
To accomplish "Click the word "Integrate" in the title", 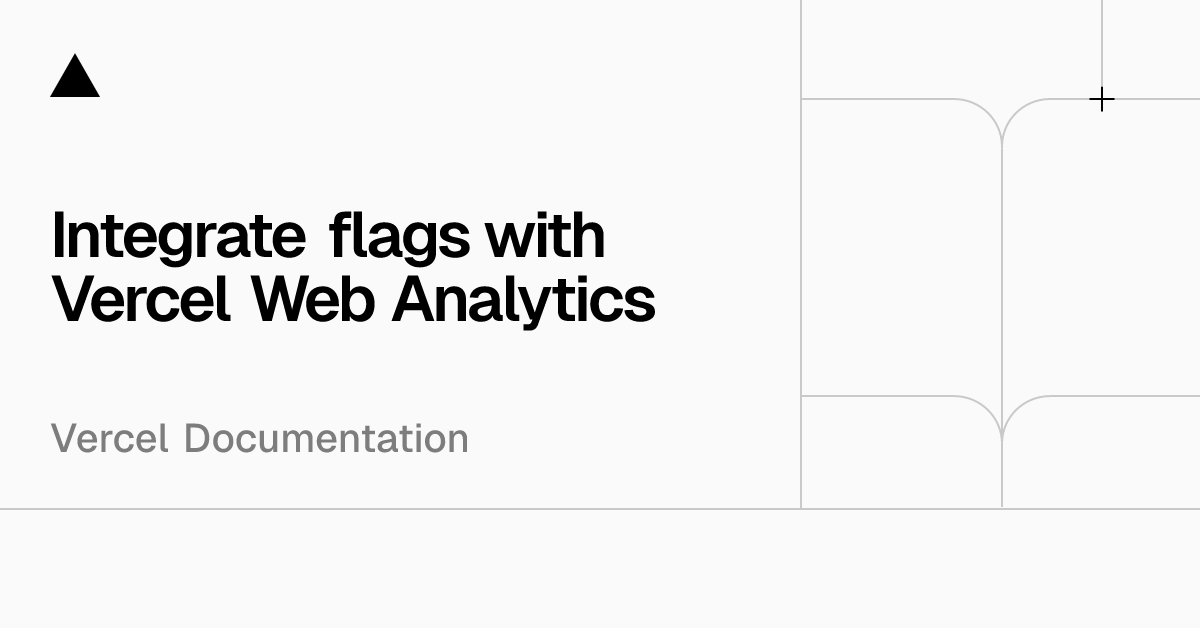I will 178,237.
